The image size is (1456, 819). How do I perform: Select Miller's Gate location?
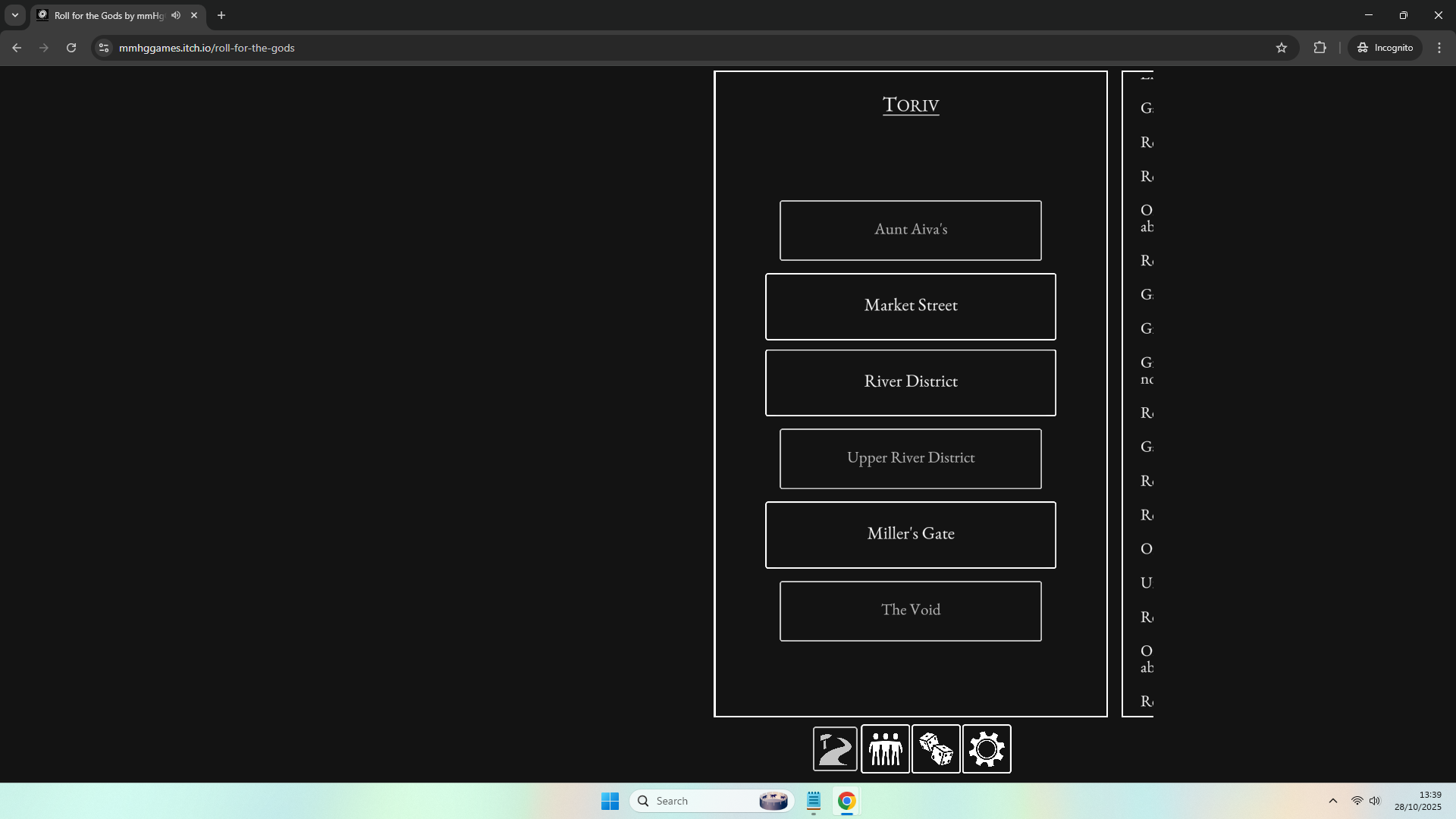point(910,535)
